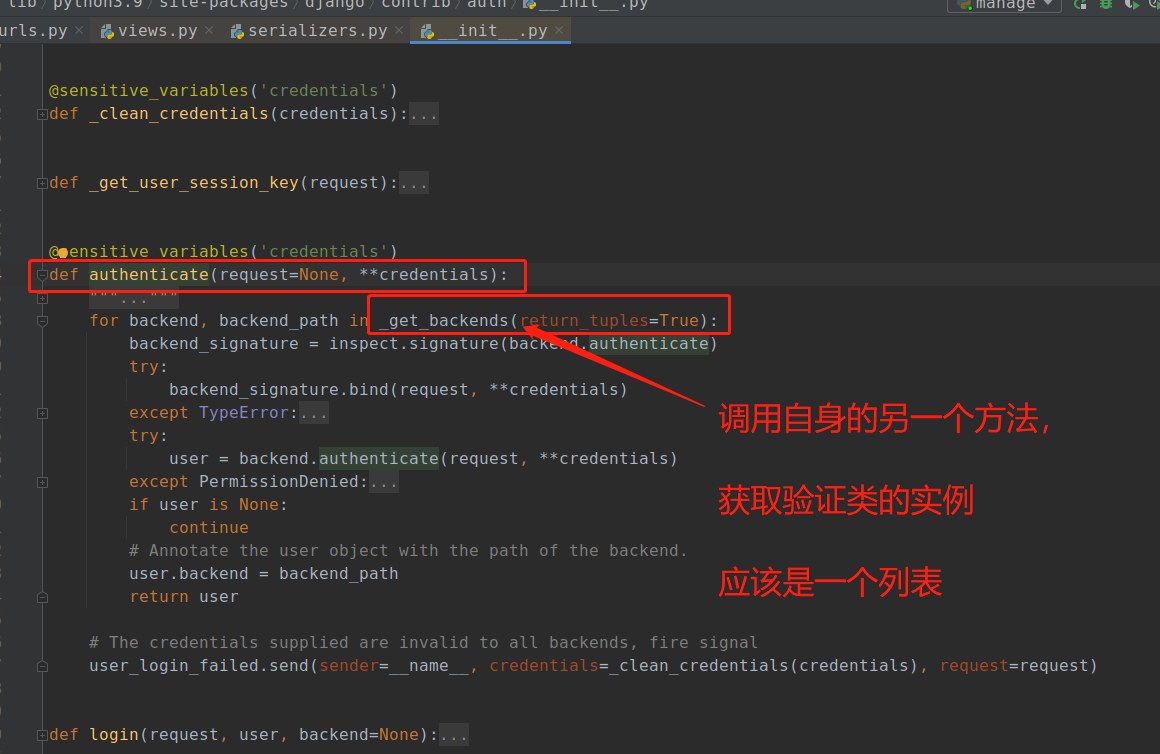The width and height of the screenshot is (1160, 754).
Task: Click 'login' function name at bottom
Action: [114, 734]
